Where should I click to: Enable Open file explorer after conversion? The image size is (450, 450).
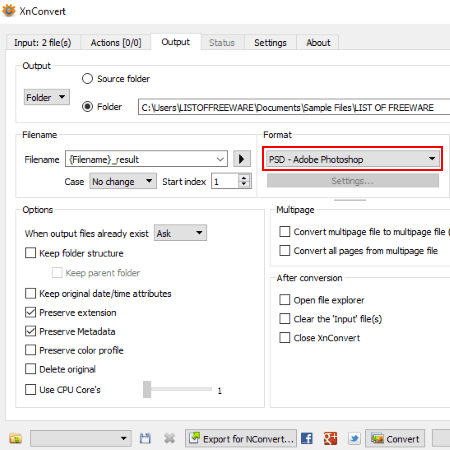(x=285, y=300)
